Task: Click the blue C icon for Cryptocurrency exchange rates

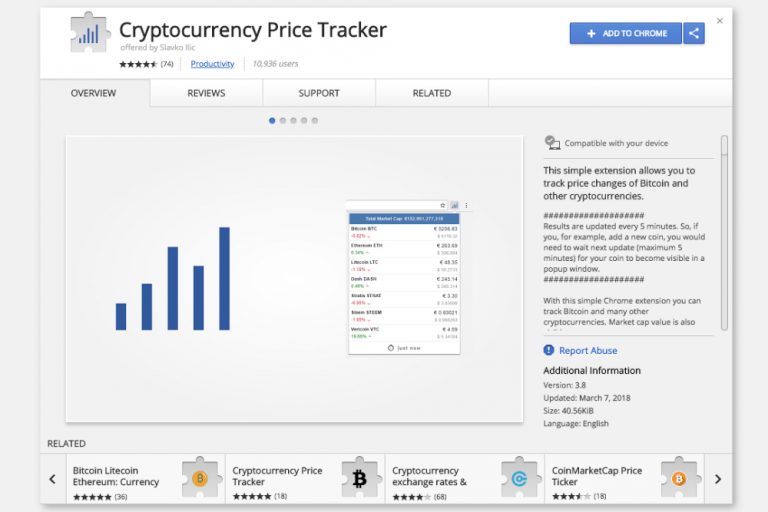Action: tap(520, 478)
